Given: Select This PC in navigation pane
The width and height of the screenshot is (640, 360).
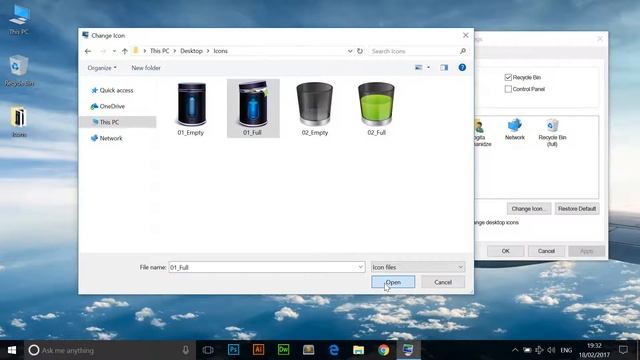Looking at the screenshot, I should 118,122.
